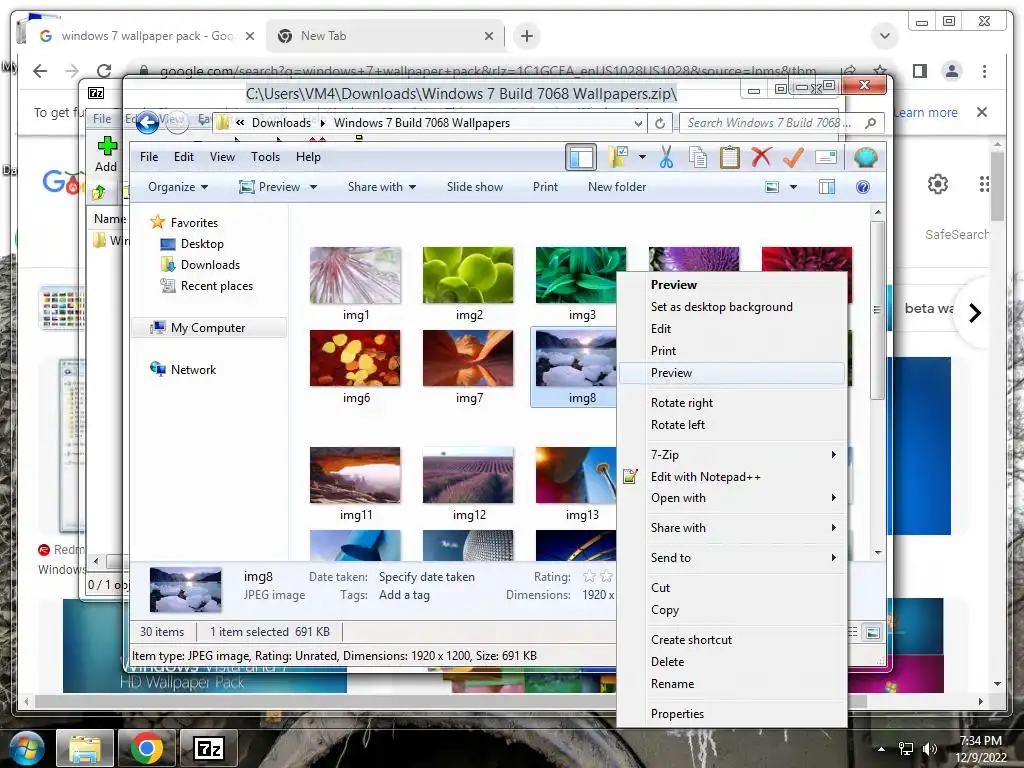Screen dimensions: 1024x768
Task: Click the folder options toolbar icon
Action: [x=618, y=157]
